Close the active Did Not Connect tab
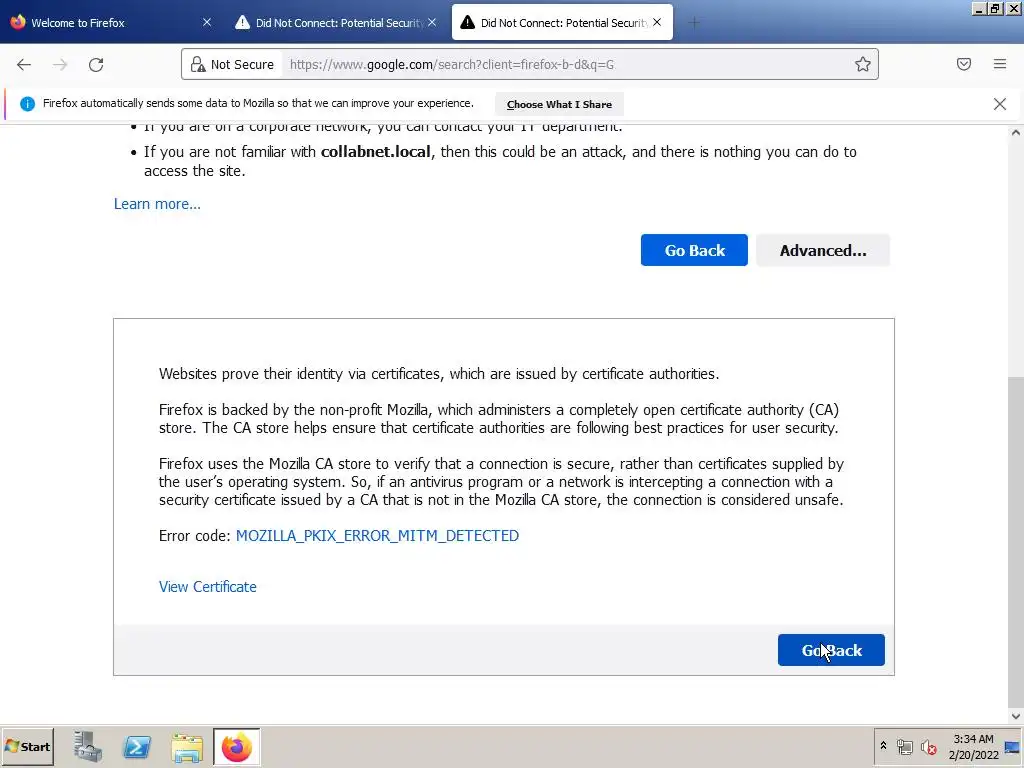This screenshot has width=1024, height=768. click(657, 22)
